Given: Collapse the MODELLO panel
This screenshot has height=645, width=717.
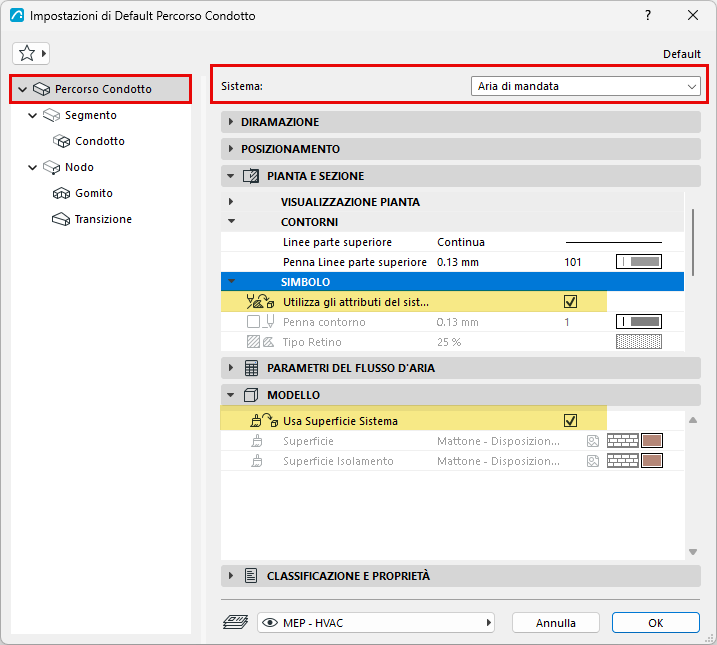Looking at the screenshot, I should pos(231,395).
